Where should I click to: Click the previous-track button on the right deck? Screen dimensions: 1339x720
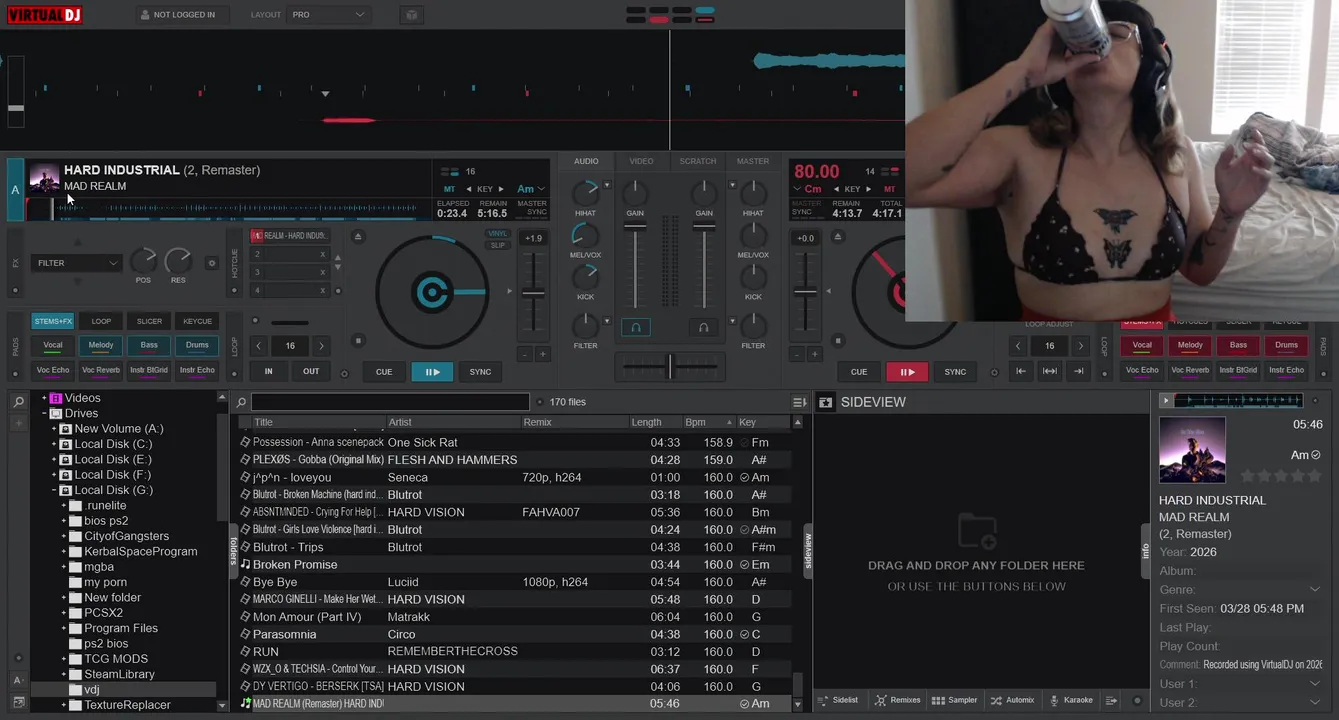1020,371
